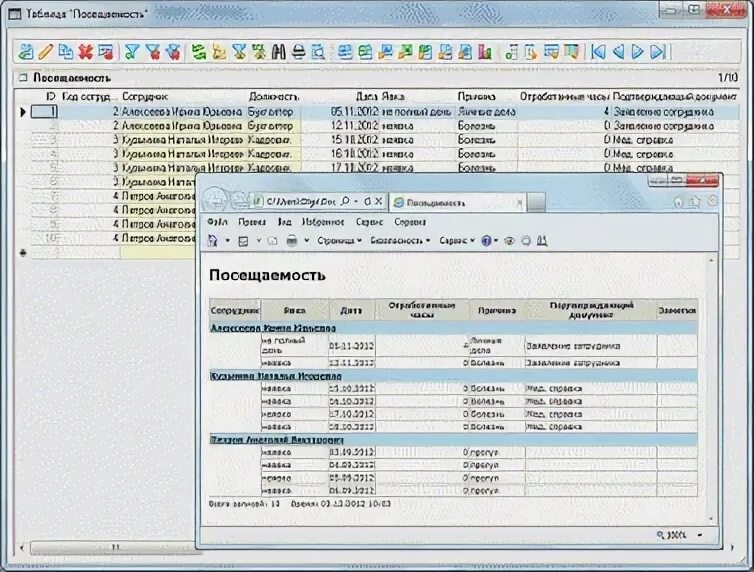
Task: Click the Кузьмина Наталья Игоревна report link
Action: click(x=276, y=376)
